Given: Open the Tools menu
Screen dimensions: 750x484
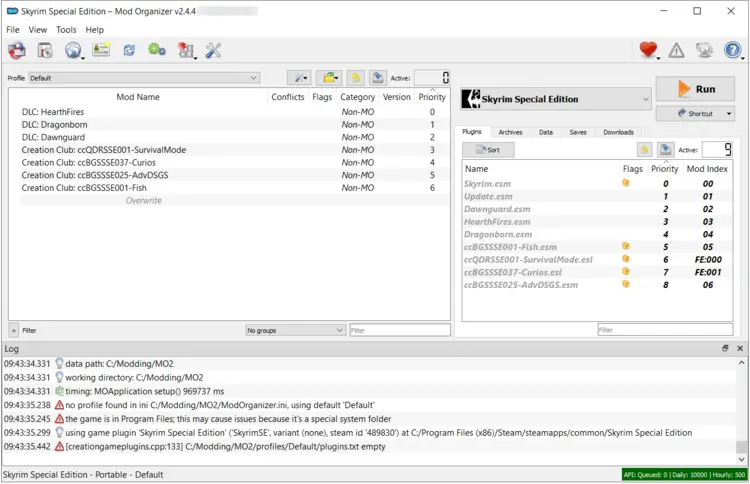Looking at the screenshot, I should click(66, 30).
